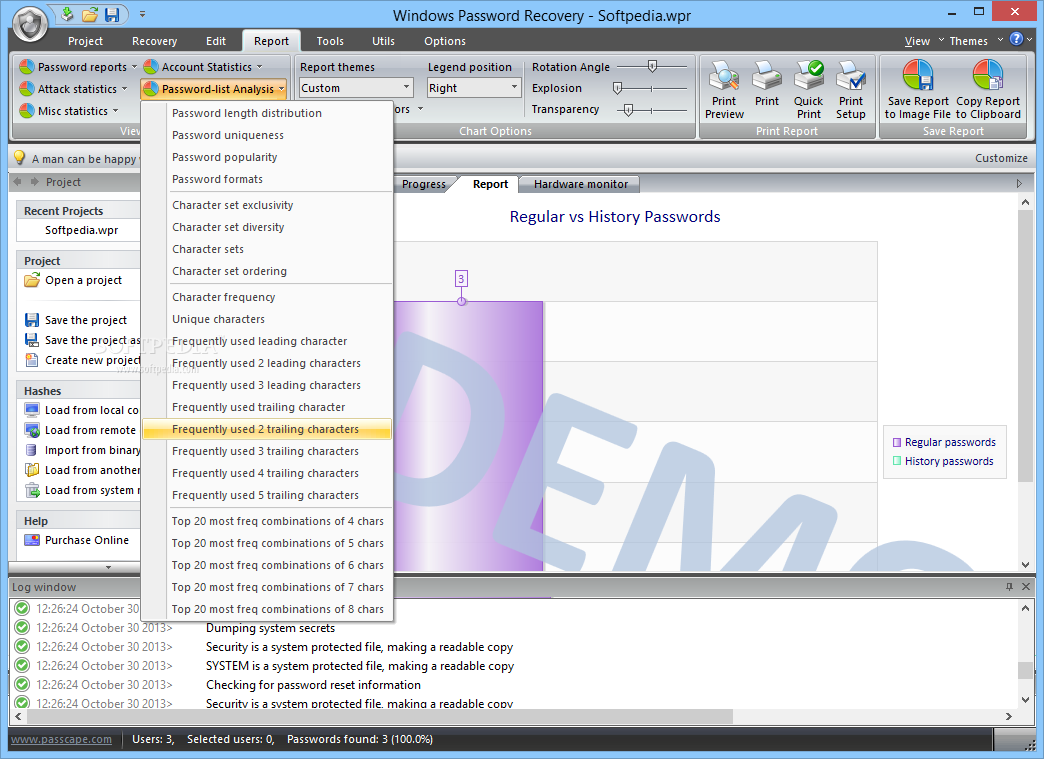Choose Character set diversity report

click(x=268, y=227)
